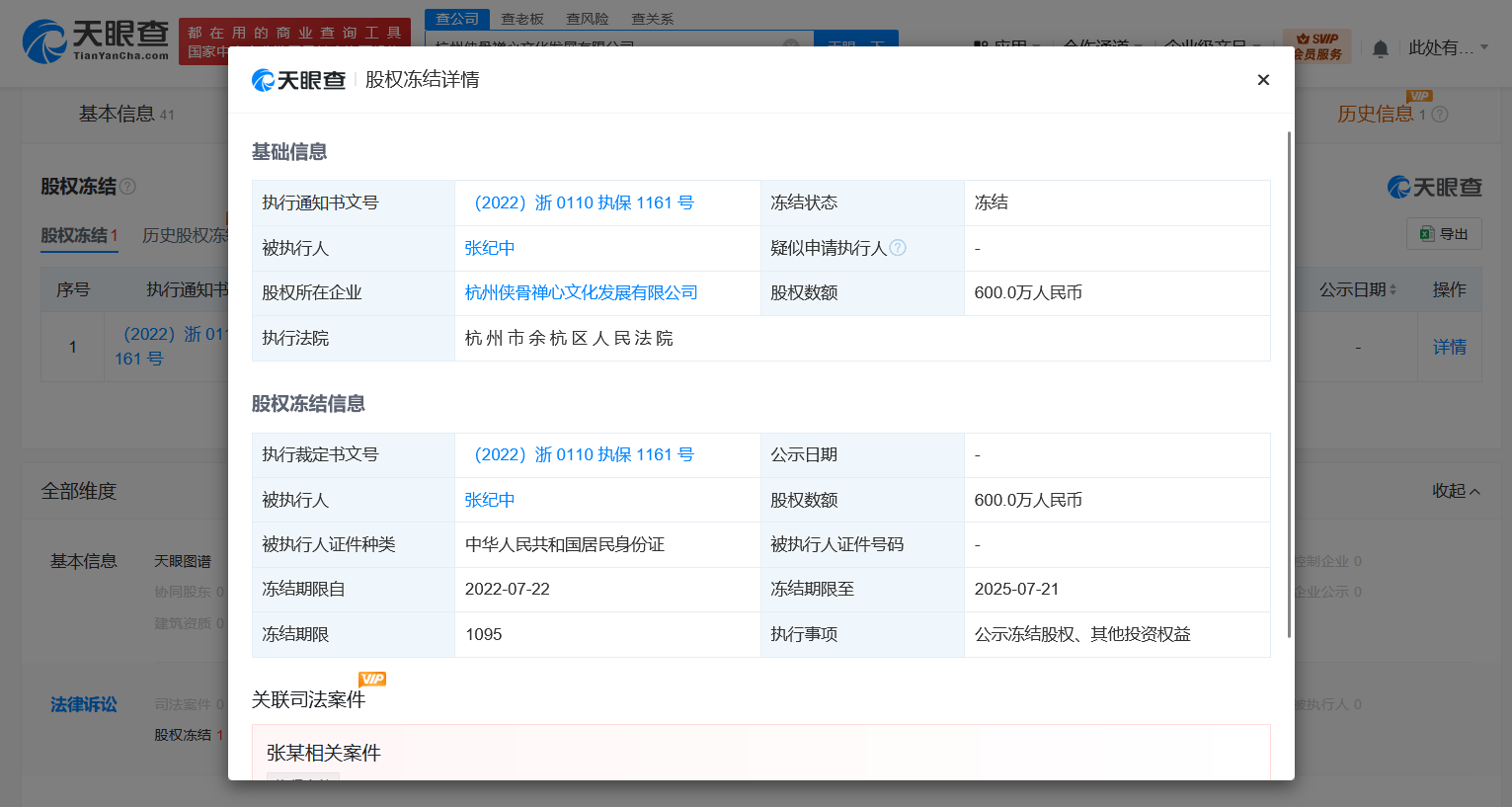Collapse dimensions with 收起 toggle
Image resolution: width=1512 pixels, height=807 pixels.
point(1456,491)
